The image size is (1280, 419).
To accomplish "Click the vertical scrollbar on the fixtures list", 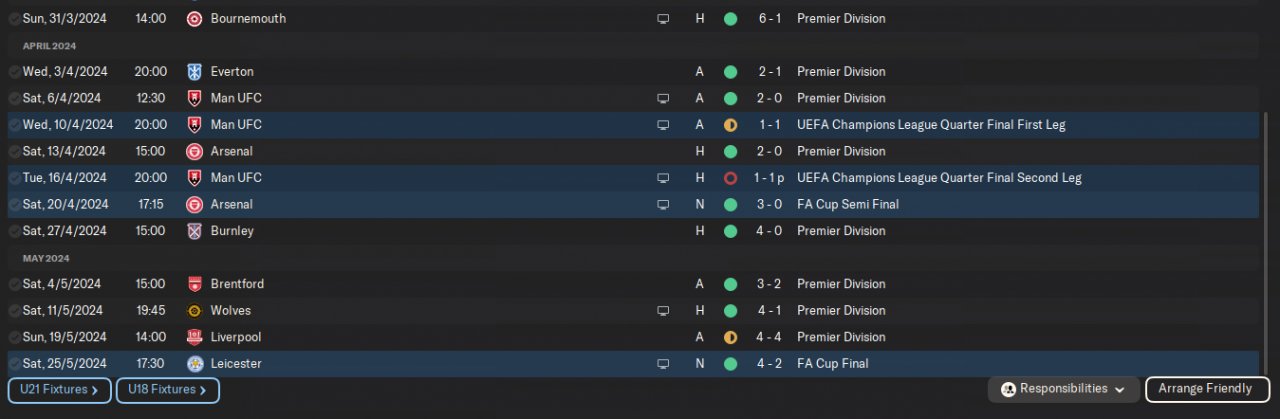I will tap(1265, 230).
